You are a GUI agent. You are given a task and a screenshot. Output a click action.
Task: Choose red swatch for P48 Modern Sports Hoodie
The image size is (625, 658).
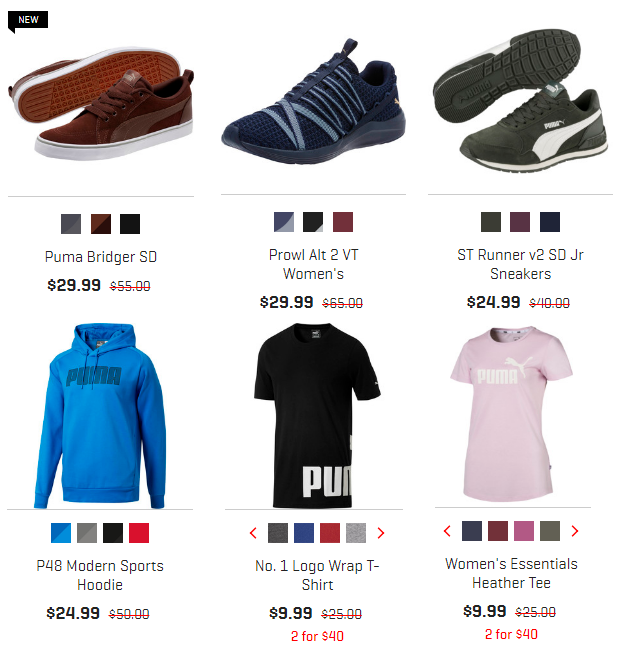(x=139, y=533)
